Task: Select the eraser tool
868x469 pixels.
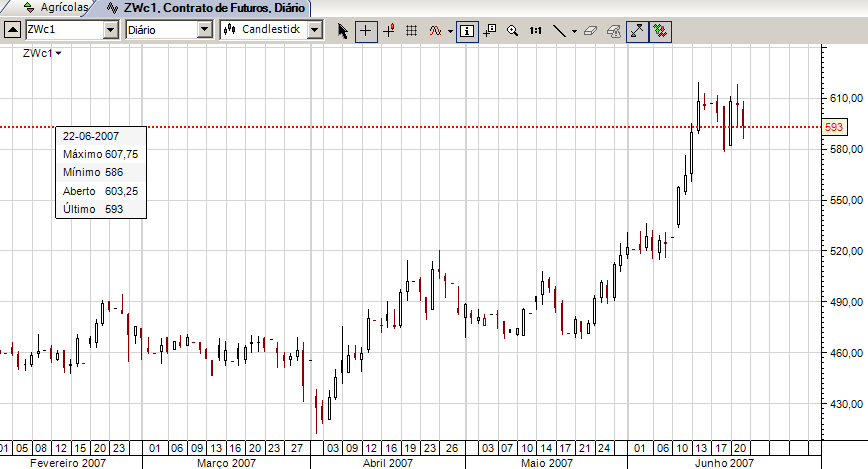Action: (591, 30)
